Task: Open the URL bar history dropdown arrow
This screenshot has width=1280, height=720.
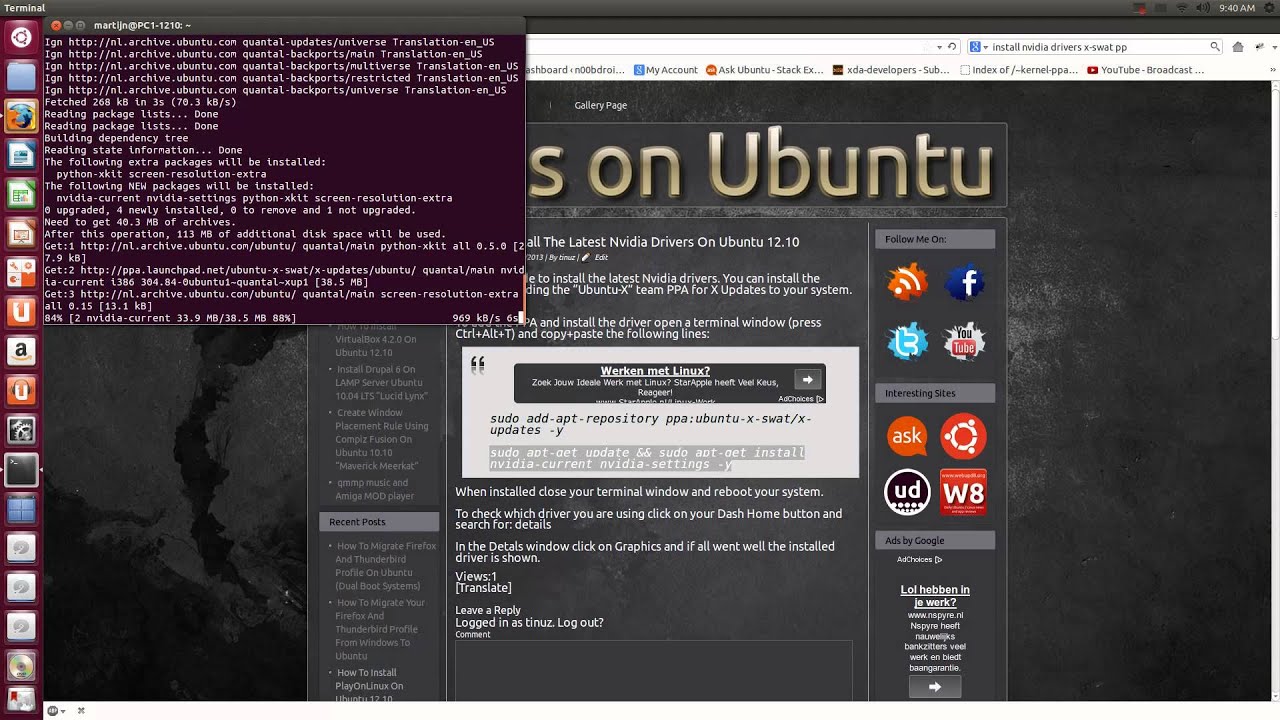Action: [x=939, y=47]
